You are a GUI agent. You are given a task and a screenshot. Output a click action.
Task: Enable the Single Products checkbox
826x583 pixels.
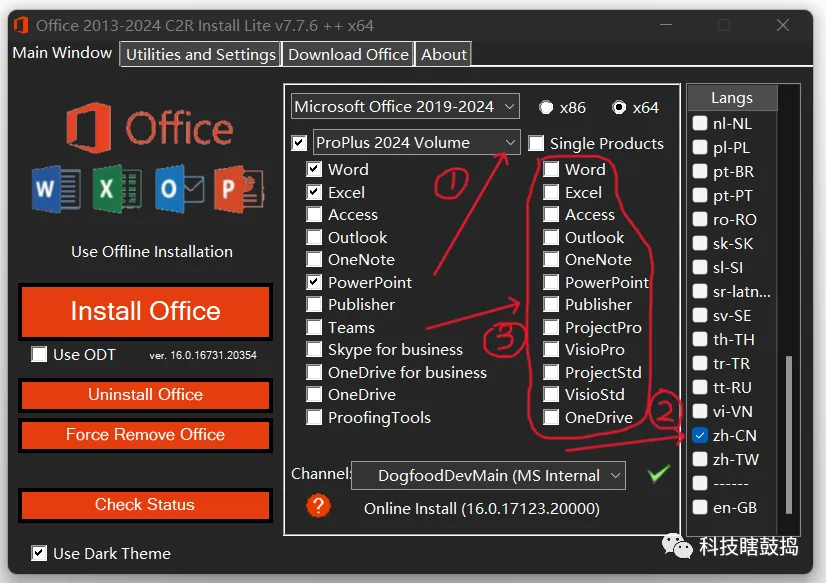[536, 143]
